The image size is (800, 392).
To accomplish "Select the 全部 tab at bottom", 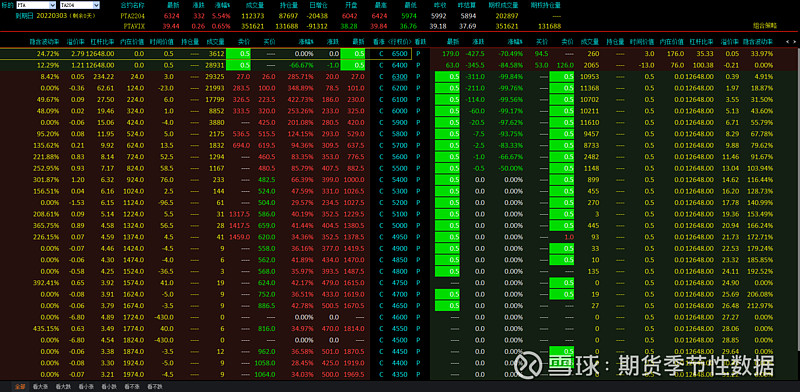I will [x=19, y=387].
